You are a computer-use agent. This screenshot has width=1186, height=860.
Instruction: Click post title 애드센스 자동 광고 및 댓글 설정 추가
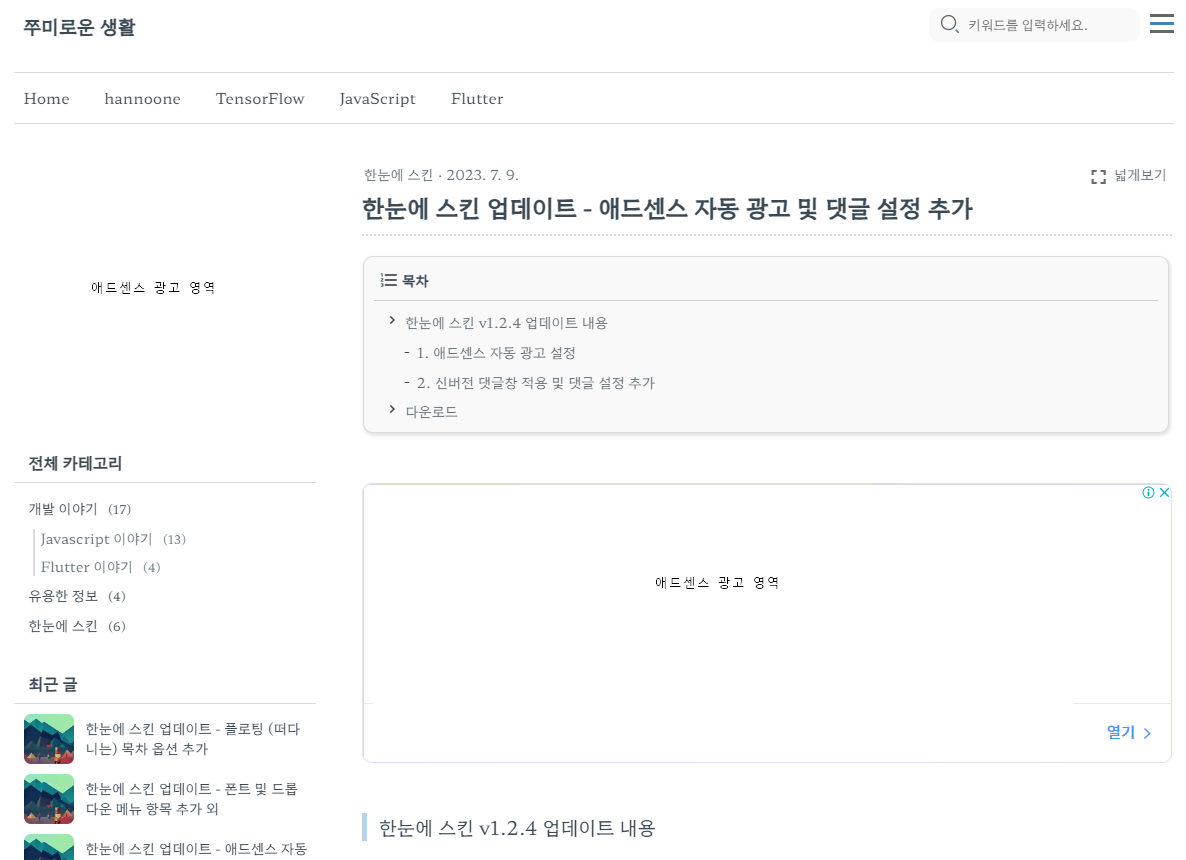point(667,208)
